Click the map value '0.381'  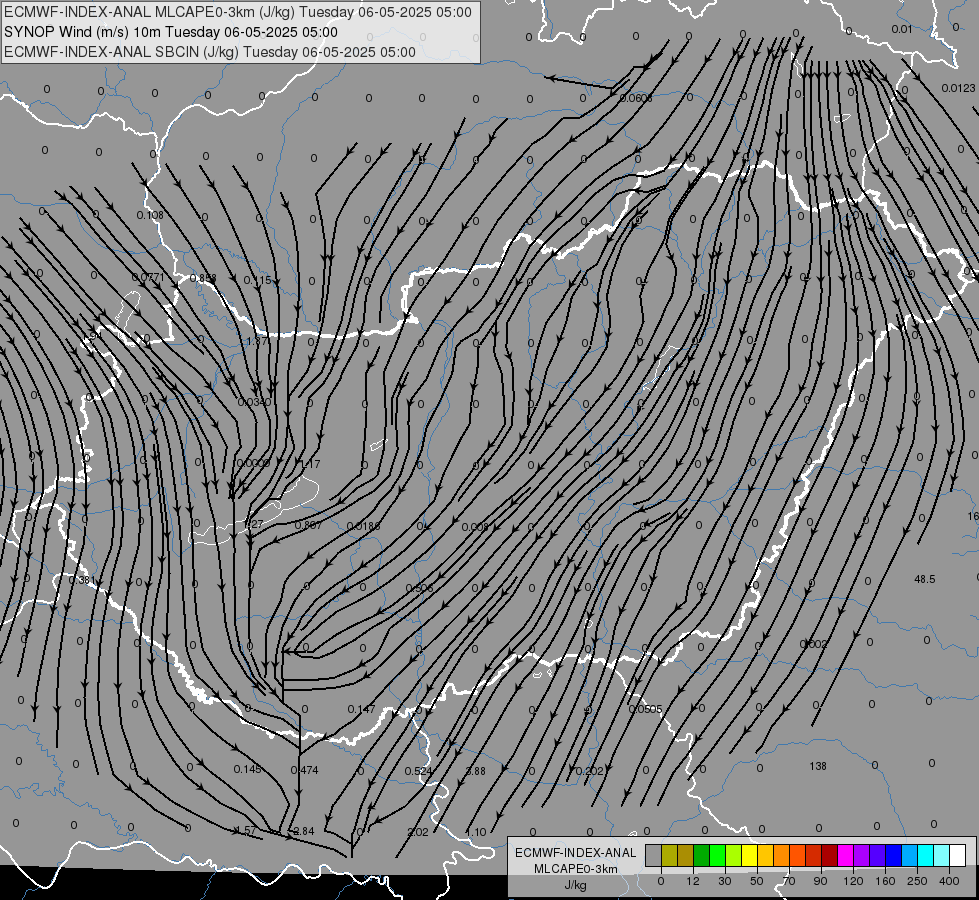click(x=81, y=580)
